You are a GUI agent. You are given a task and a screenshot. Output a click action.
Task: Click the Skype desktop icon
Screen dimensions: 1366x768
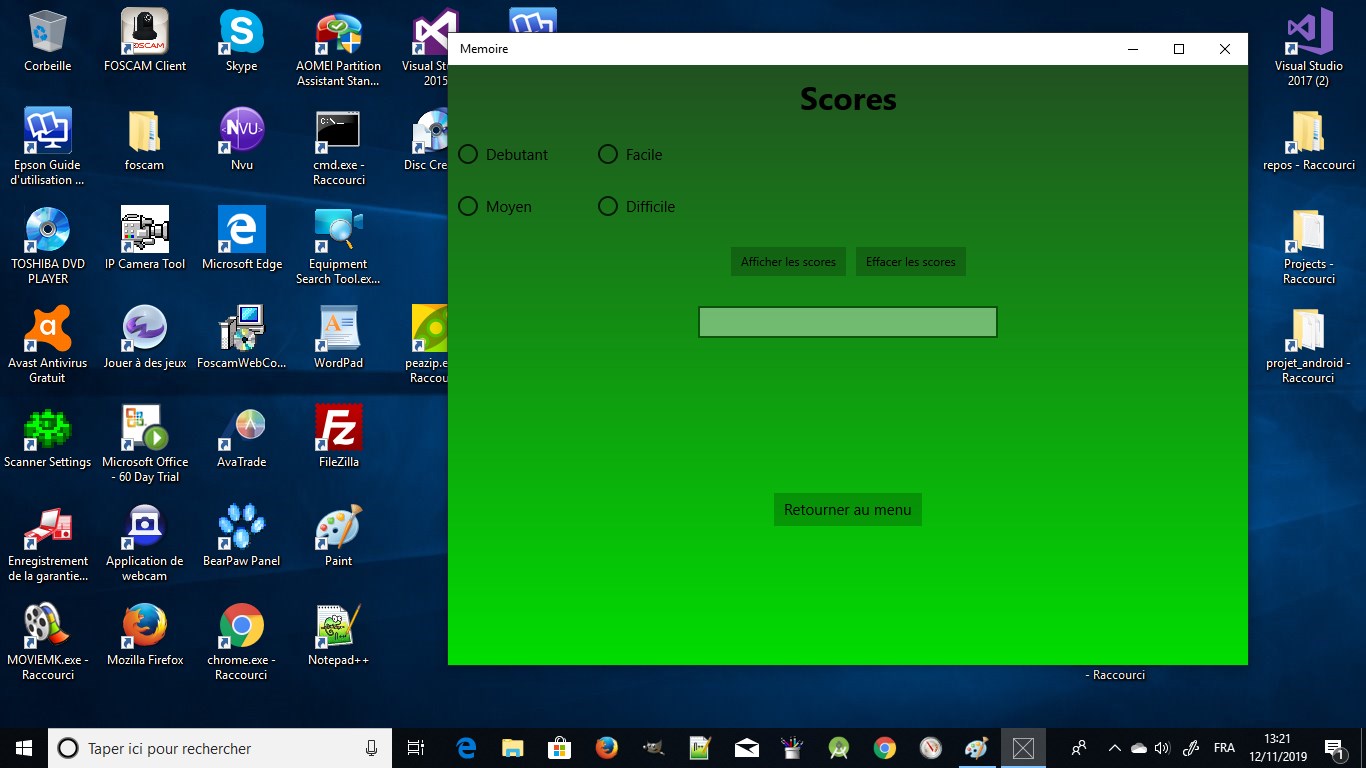tap(241, 42)
